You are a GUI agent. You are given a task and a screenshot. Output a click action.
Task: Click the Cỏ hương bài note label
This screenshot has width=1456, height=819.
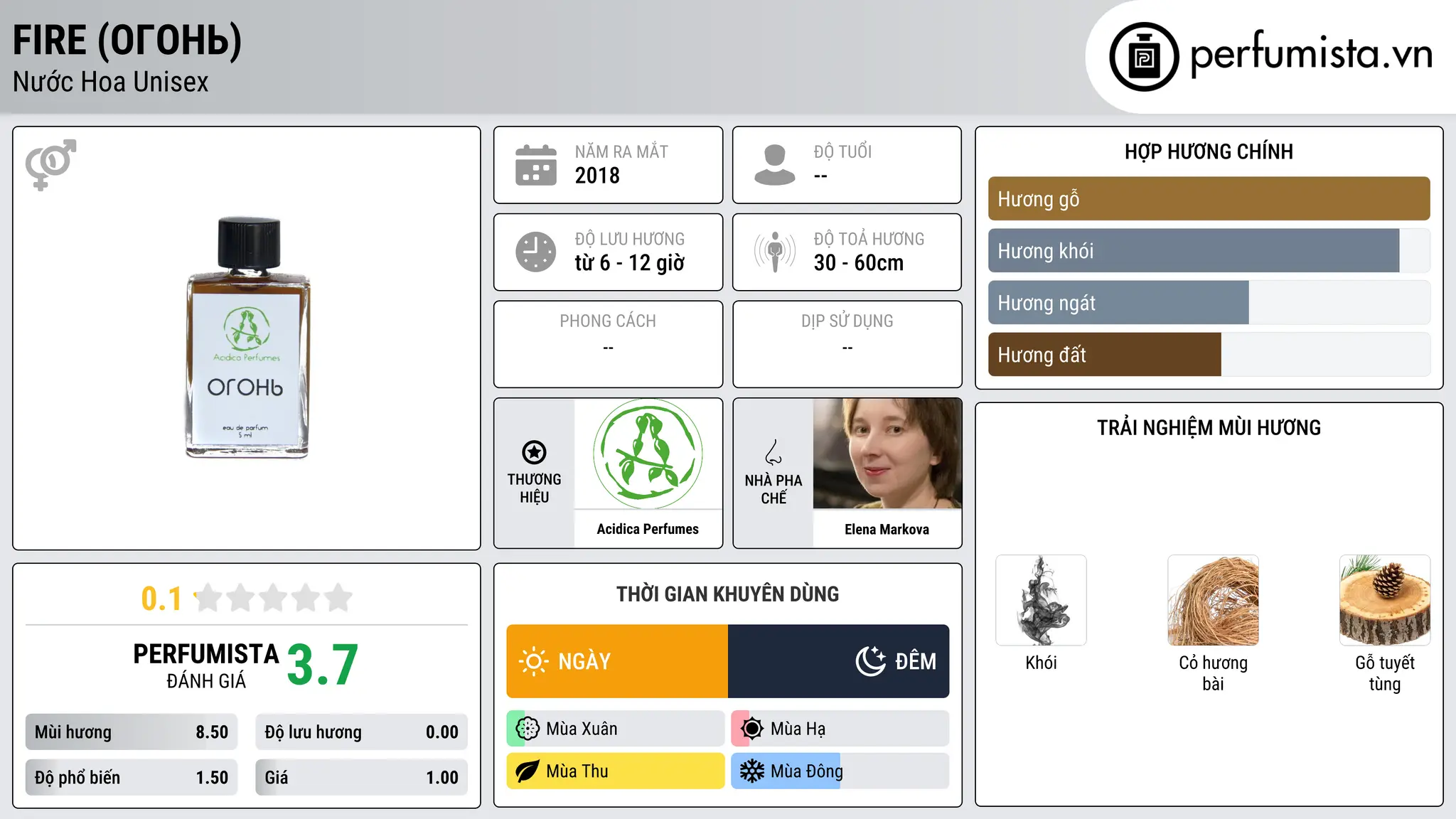pos(1213,673)
